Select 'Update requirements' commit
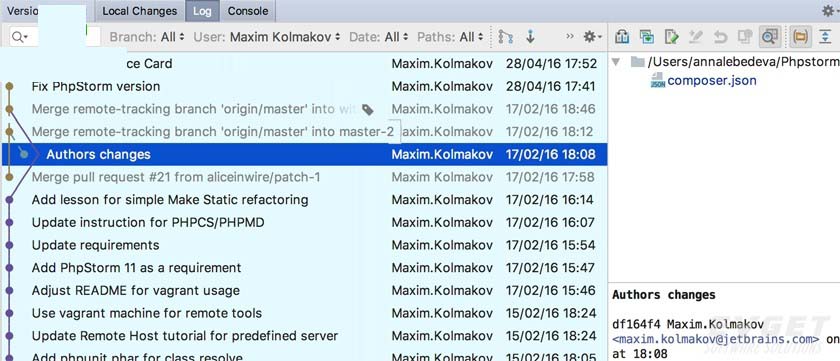 click(x=304, y=245)
